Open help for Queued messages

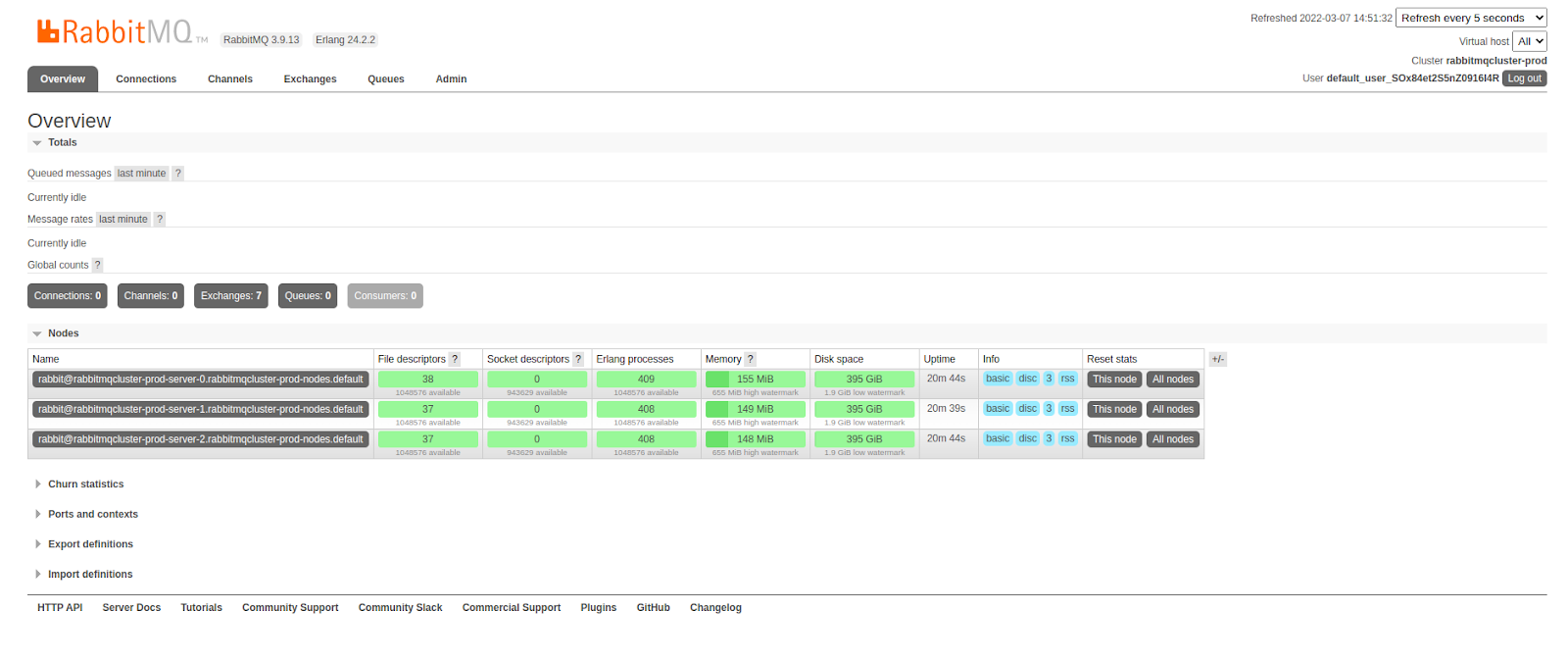click(177, 174)
